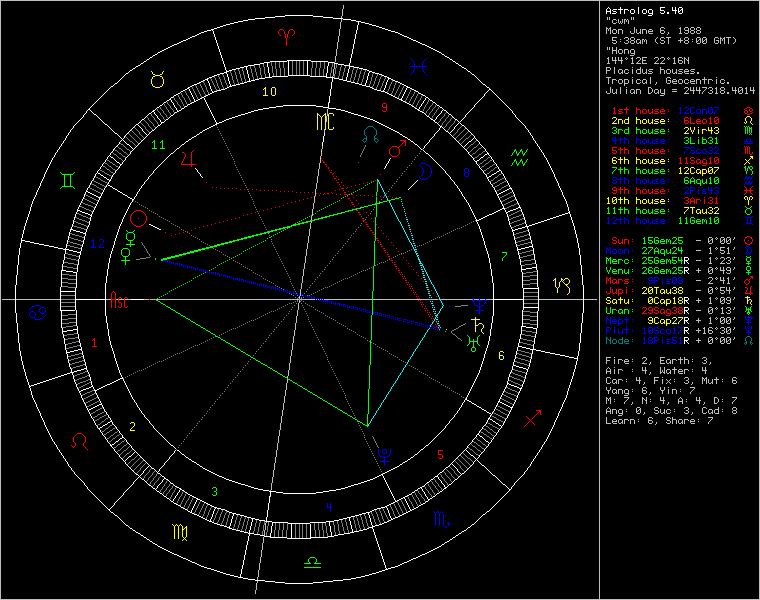
Task: Click the blue Neptune symbol on the horizon
Action: click(479, 305)
